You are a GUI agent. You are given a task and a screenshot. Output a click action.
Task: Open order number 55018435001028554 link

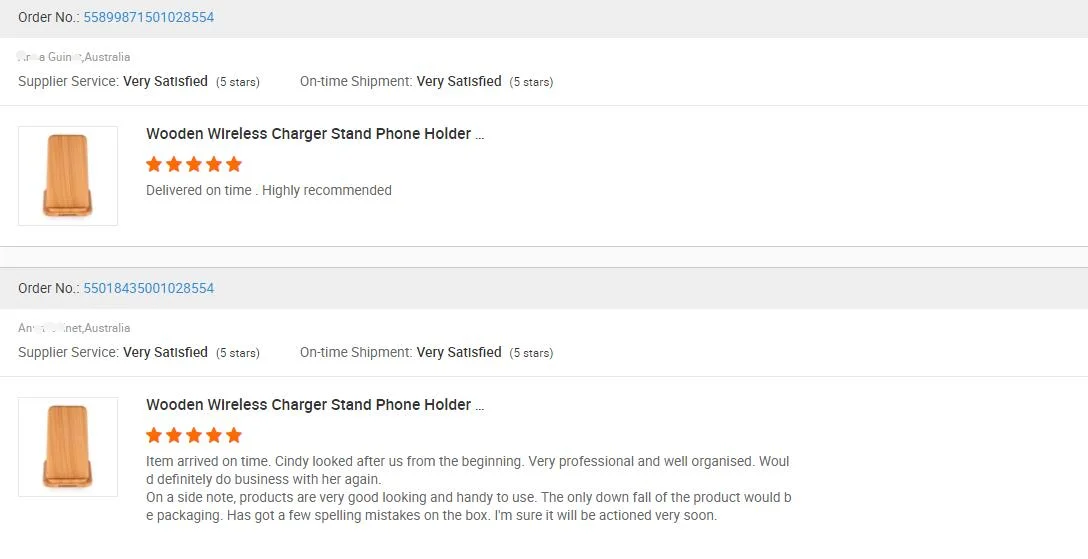click(148, 288)
